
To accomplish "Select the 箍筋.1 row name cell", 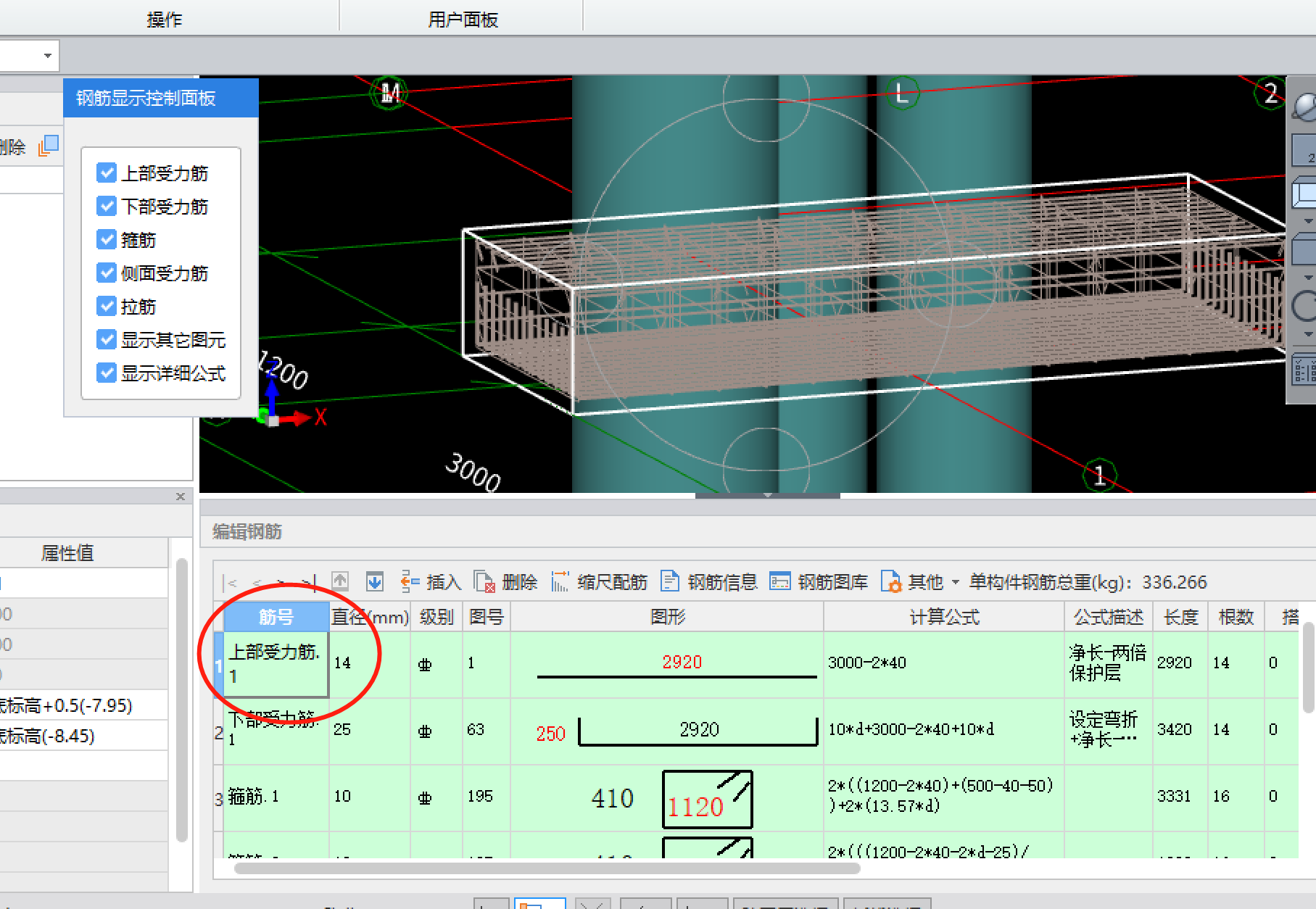I will coord(276,797).
